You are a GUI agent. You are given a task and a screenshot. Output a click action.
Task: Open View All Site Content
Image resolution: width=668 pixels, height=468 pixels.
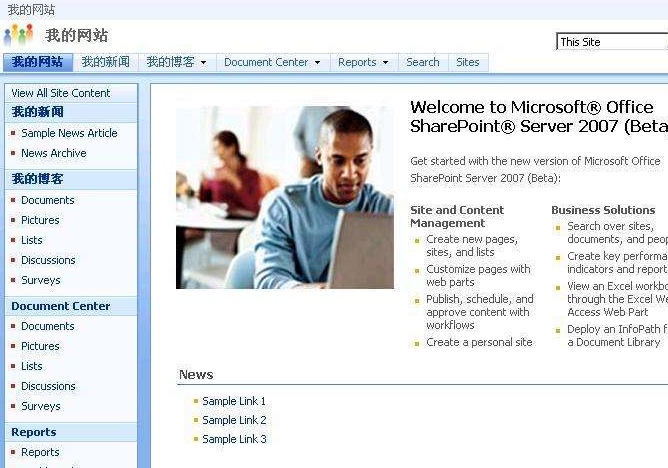point(60,93)
